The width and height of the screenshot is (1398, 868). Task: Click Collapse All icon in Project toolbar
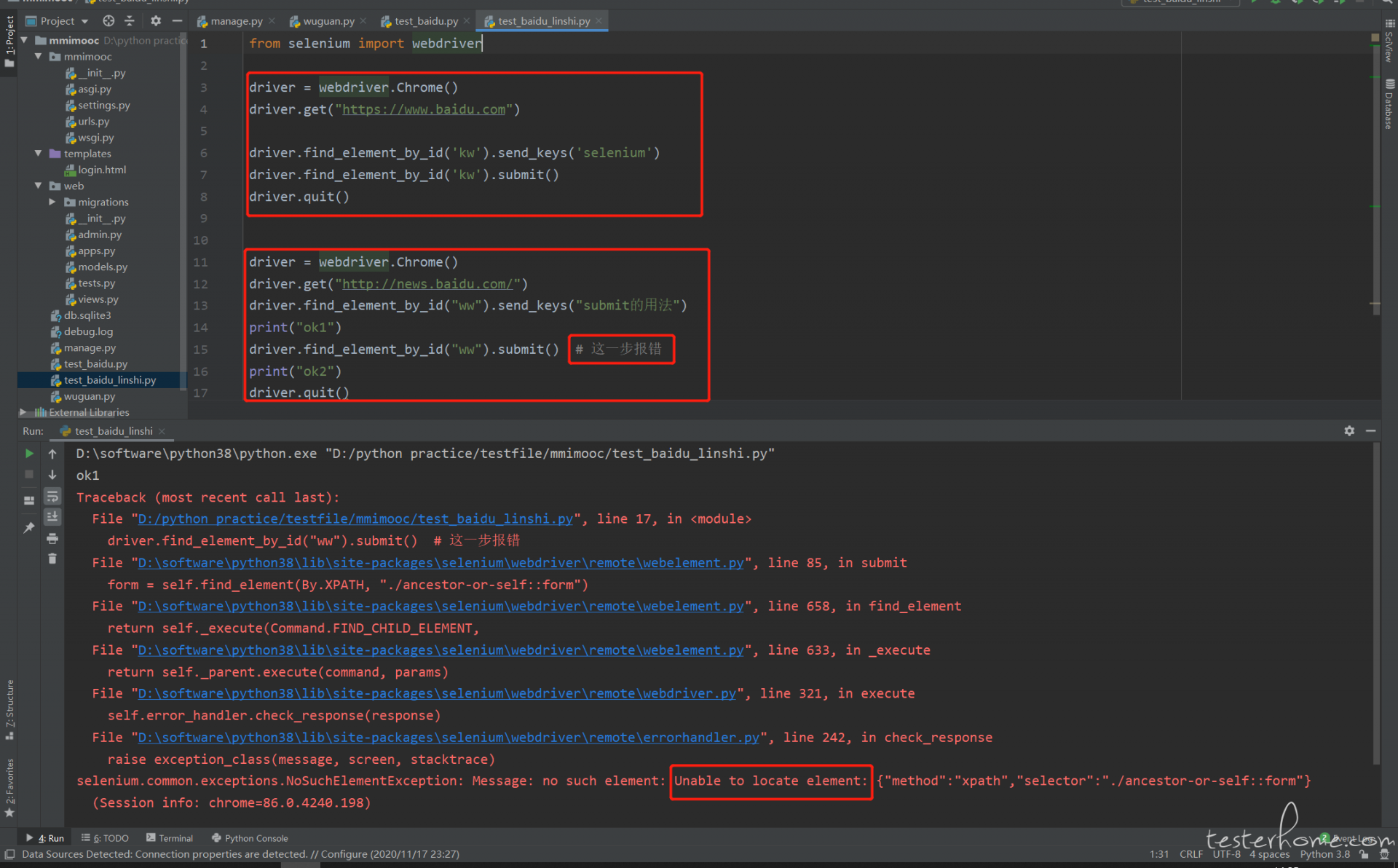coord(130,21)
